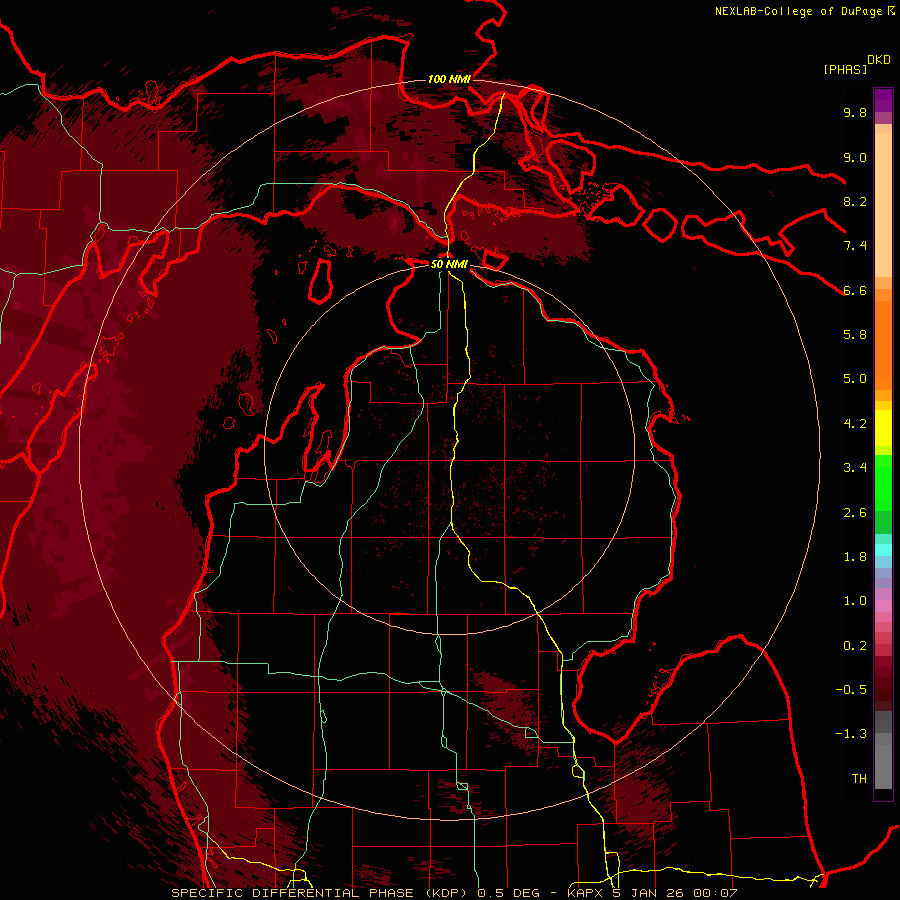
Task: Click the 9.0 legend value
Action: click(x=855, y=157)
